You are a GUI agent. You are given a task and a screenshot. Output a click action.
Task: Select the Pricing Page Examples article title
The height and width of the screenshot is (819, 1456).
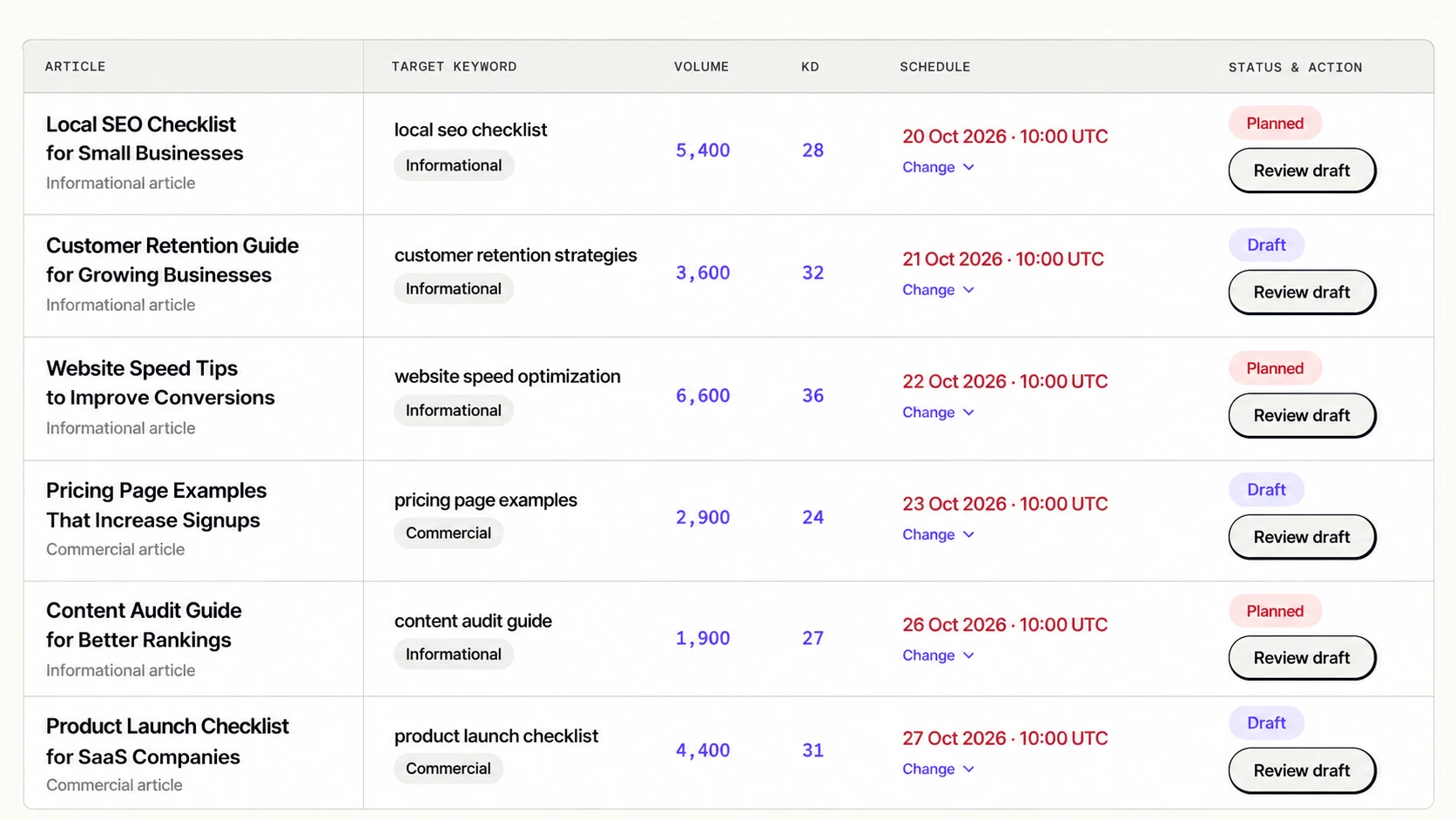click(157, 505)
